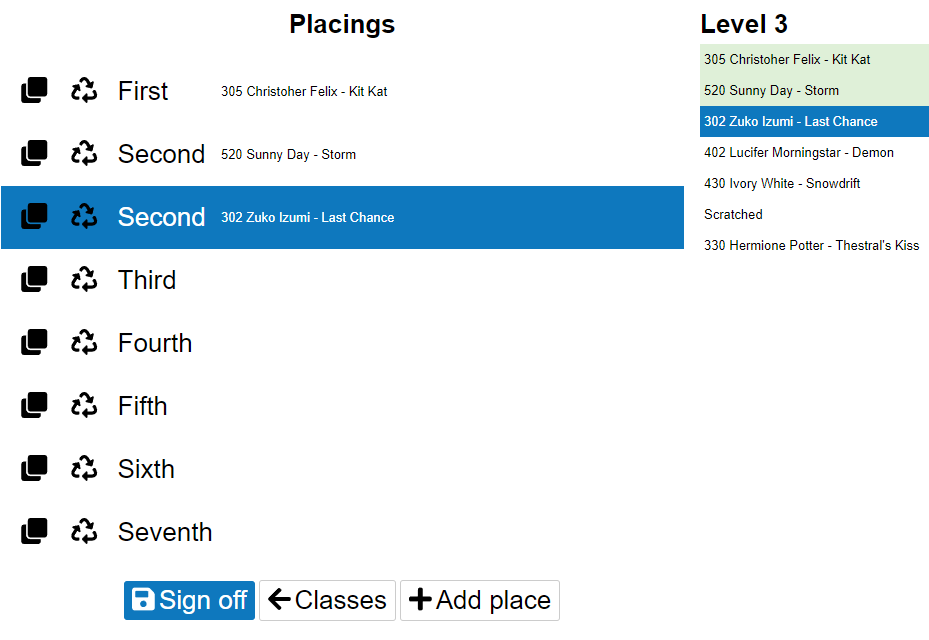Click the copy icon beside Fourth place

point(34,343)
